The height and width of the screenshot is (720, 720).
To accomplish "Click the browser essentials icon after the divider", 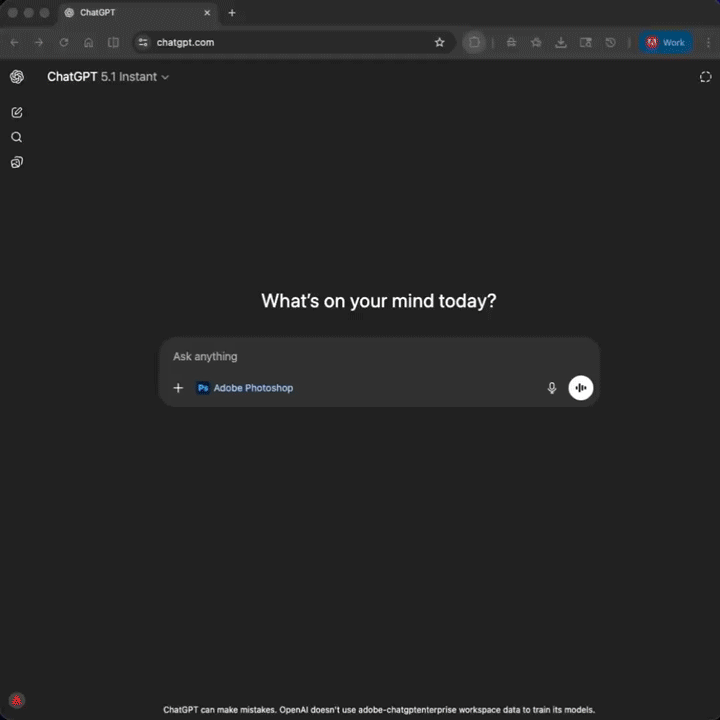I will tap(511, 43).
